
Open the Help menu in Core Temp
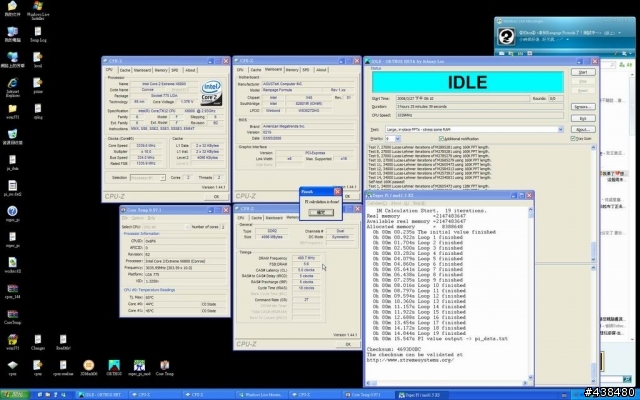[x=151, y=218]
